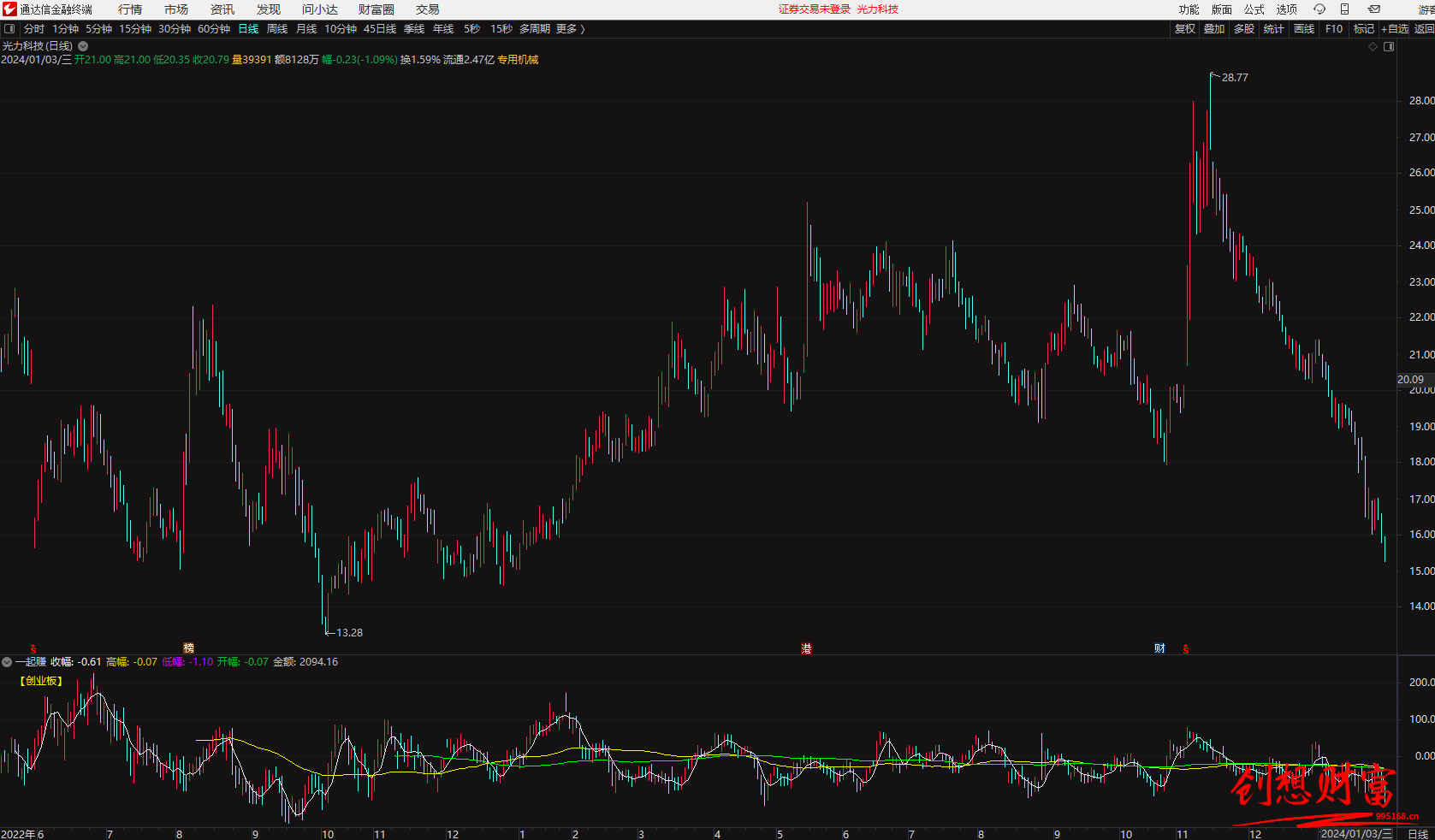
Task: Switch to 1分钟 period
Action: 66,29
